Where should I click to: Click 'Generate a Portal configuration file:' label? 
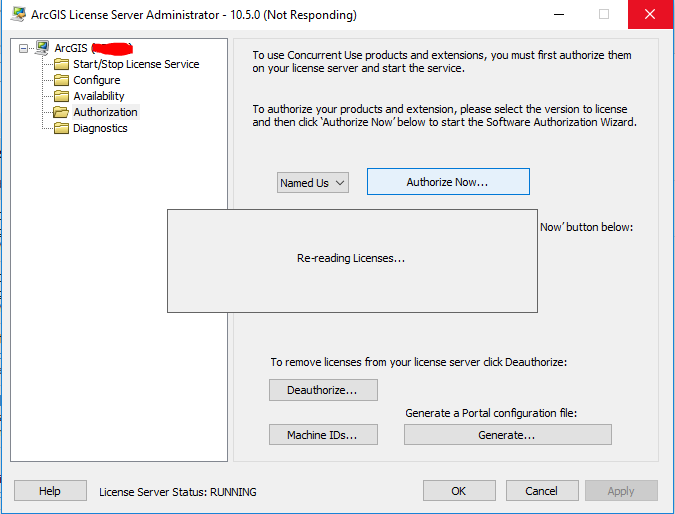(x=491, y=413)
